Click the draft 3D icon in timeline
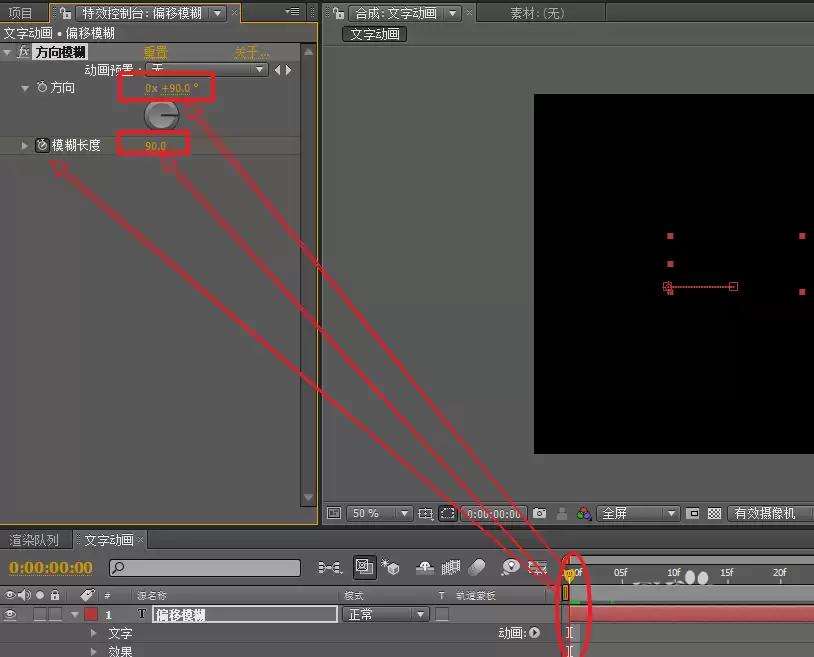The width and height of the screenshot is (814, 657). tap(390, 567)
